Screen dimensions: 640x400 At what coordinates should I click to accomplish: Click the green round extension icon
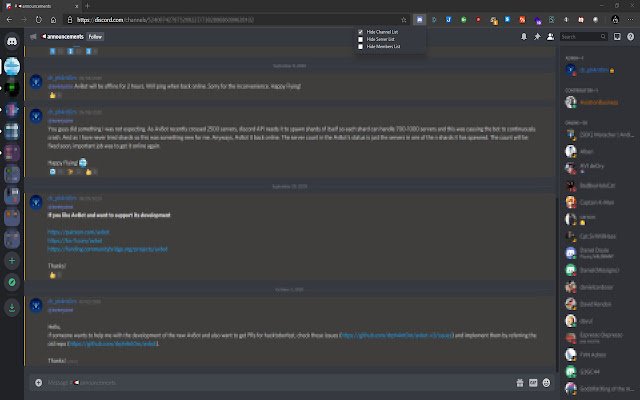point(464,20)
